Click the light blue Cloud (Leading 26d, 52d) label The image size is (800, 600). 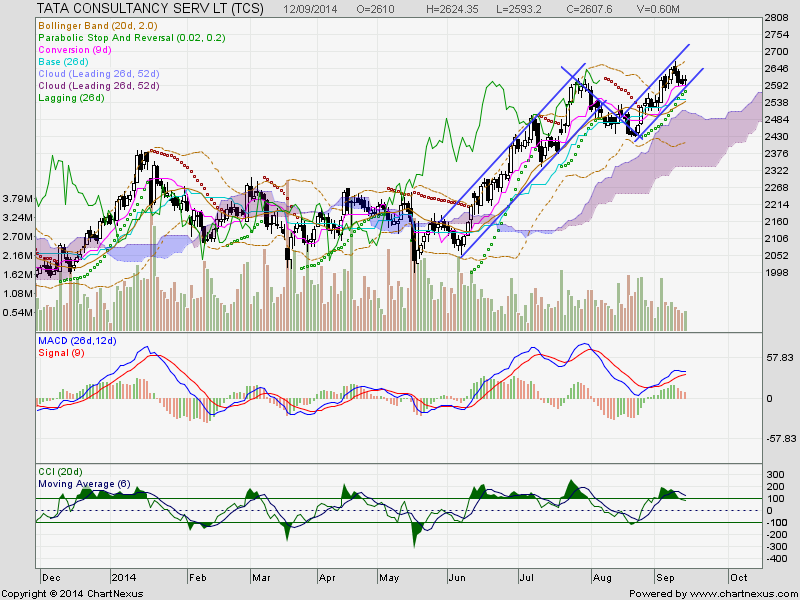99,74
